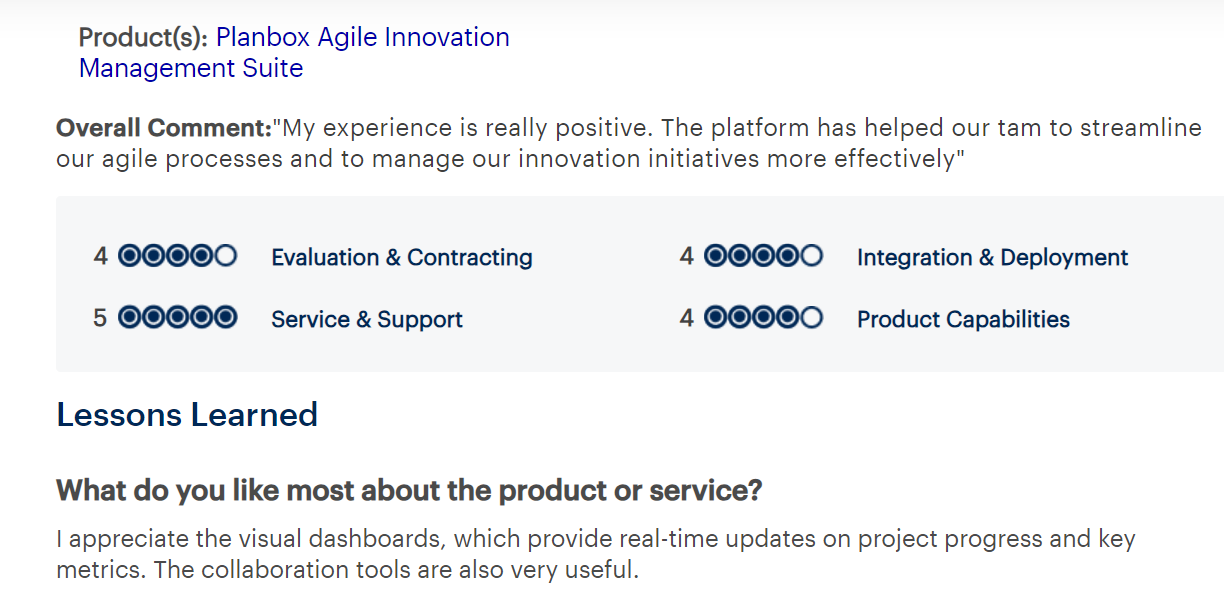Viewport: 1224px width, 615px height.
Task: Click the 'What do you like most' question heading
Action: pyautogui.click(x=409, y=491)
